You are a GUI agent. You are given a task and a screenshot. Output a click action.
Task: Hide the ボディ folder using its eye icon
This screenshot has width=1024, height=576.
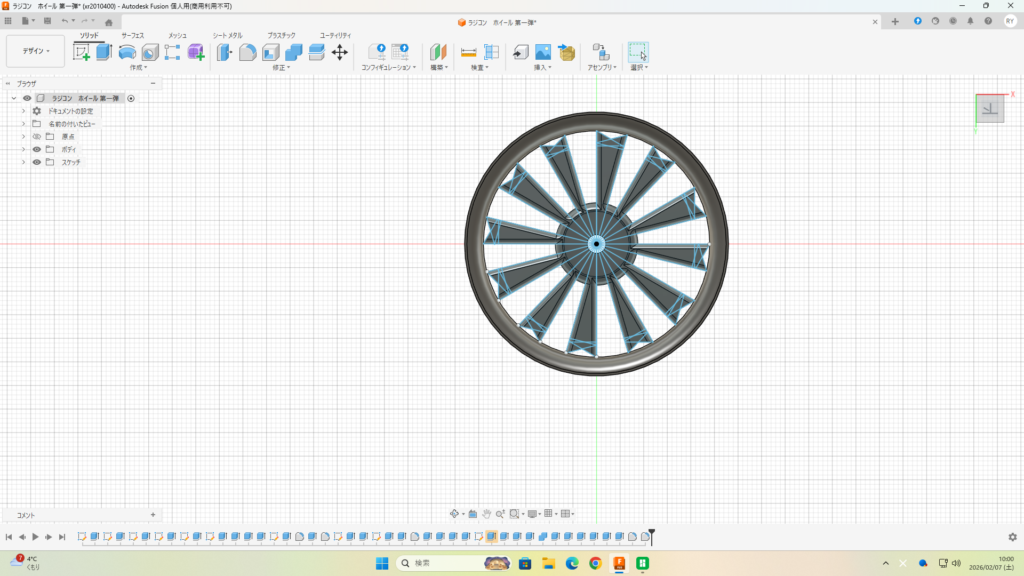(37, 149)
